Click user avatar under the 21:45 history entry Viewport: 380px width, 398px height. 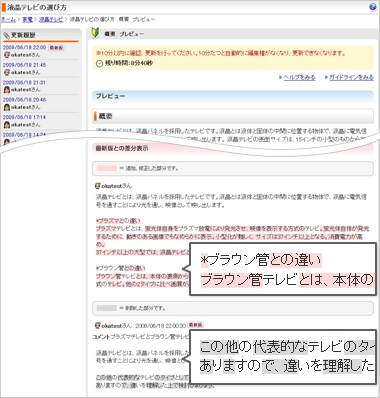(x=7, y=72)
